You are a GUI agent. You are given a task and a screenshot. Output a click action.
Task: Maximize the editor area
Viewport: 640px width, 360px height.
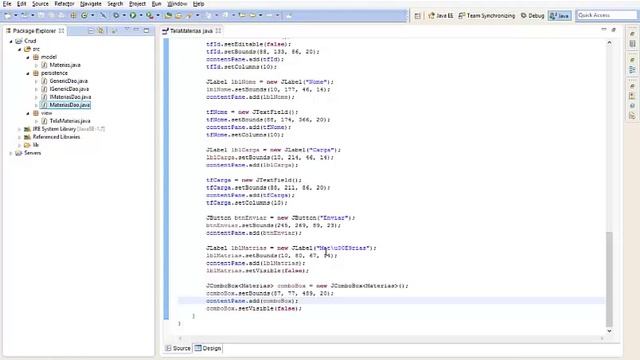coord(613,30)
